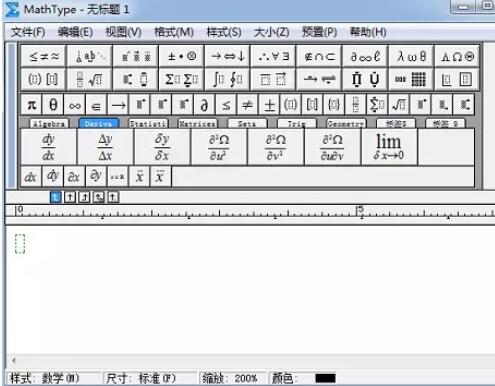Insert square root template from small bar

tap(399, 105)
